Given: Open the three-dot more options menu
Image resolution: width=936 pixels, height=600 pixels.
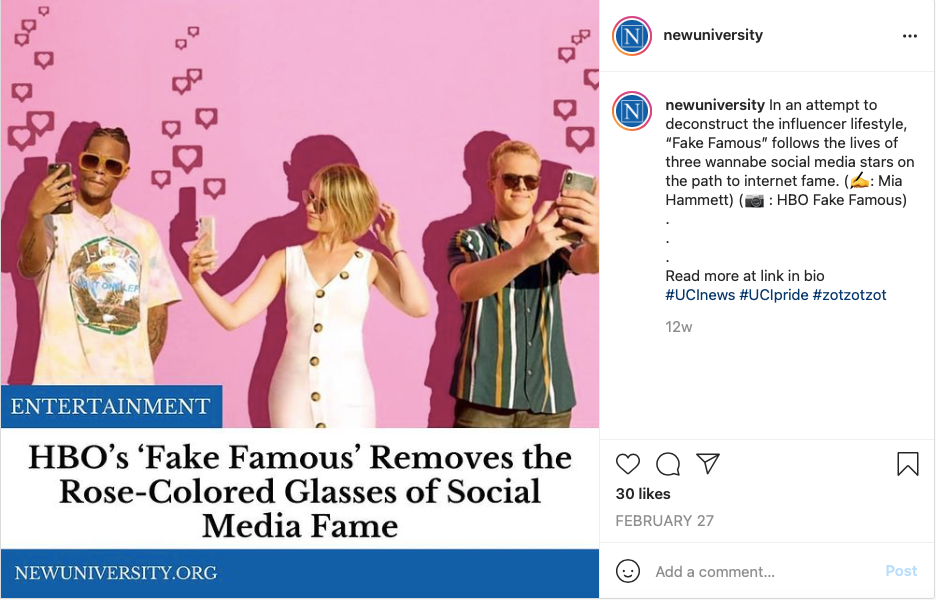Looking at the screenshot, I should click(x=909, y=36).
